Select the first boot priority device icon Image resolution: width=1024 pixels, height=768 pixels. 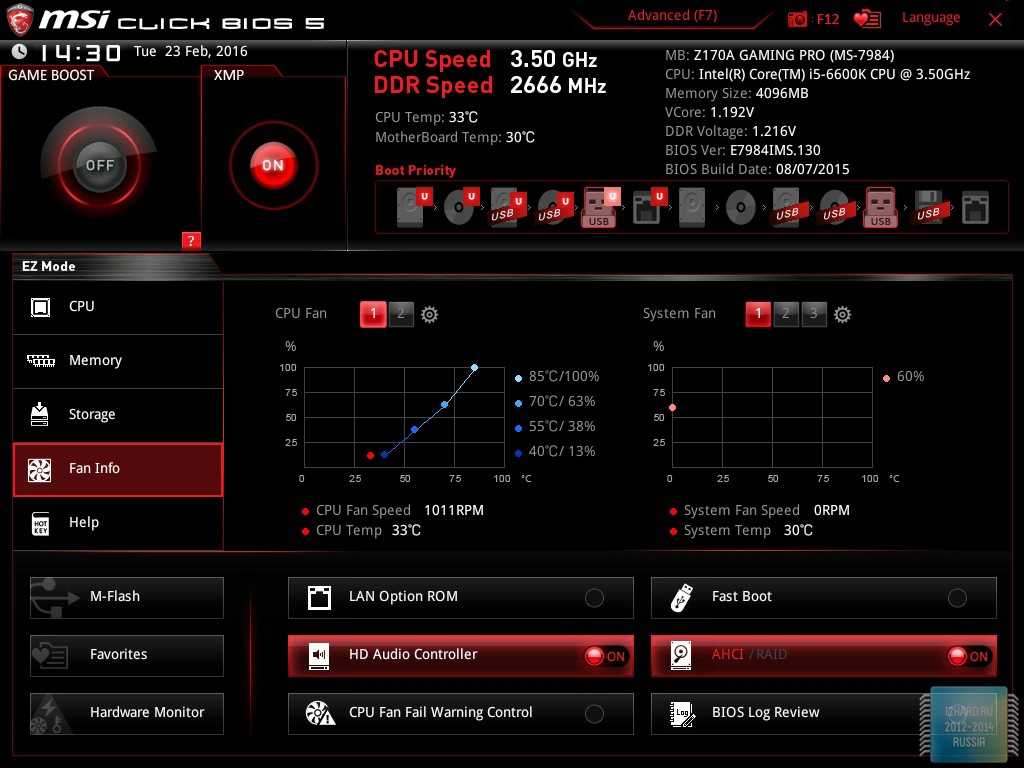pyautogui.click(x=411, y=207)
